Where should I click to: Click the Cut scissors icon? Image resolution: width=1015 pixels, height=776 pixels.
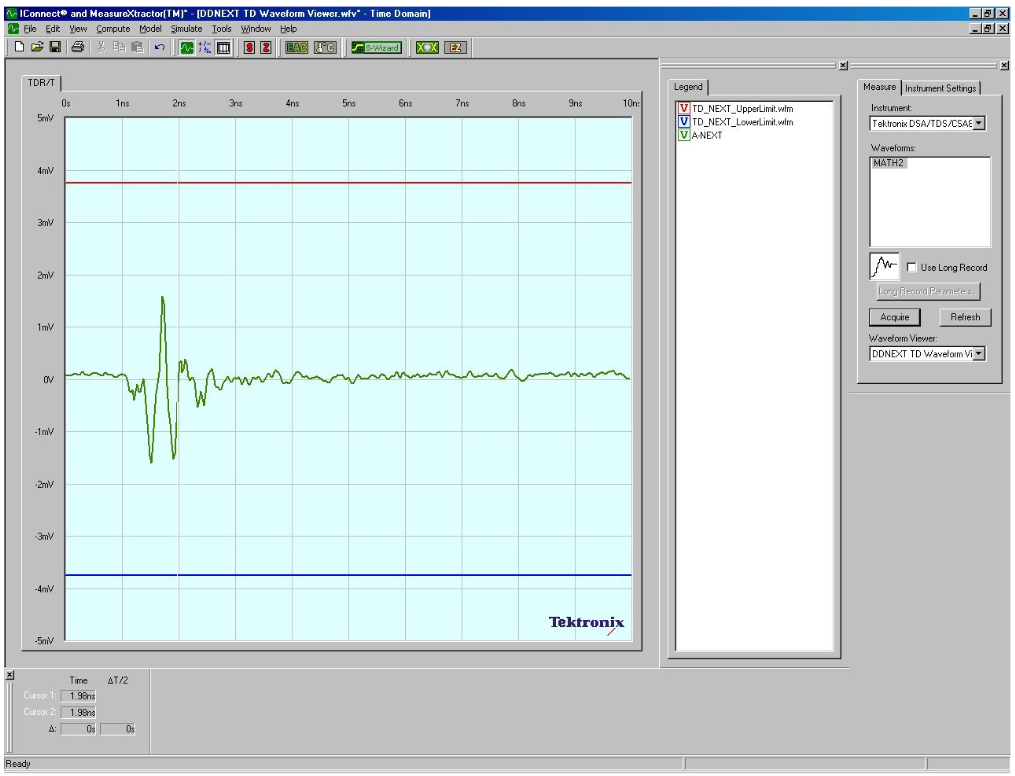101,47
